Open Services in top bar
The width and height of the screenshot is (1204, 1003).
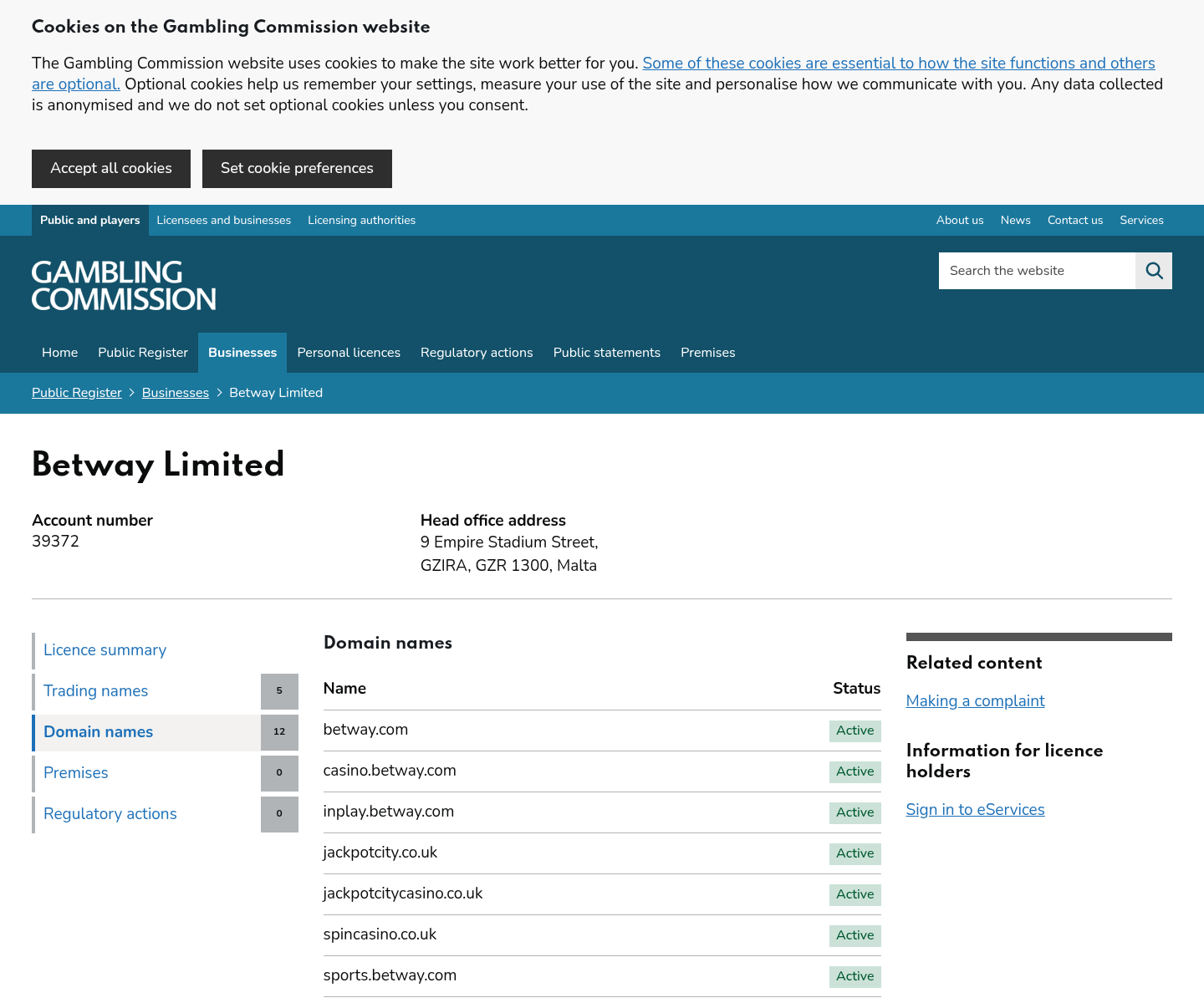[x=1141, y=221]
